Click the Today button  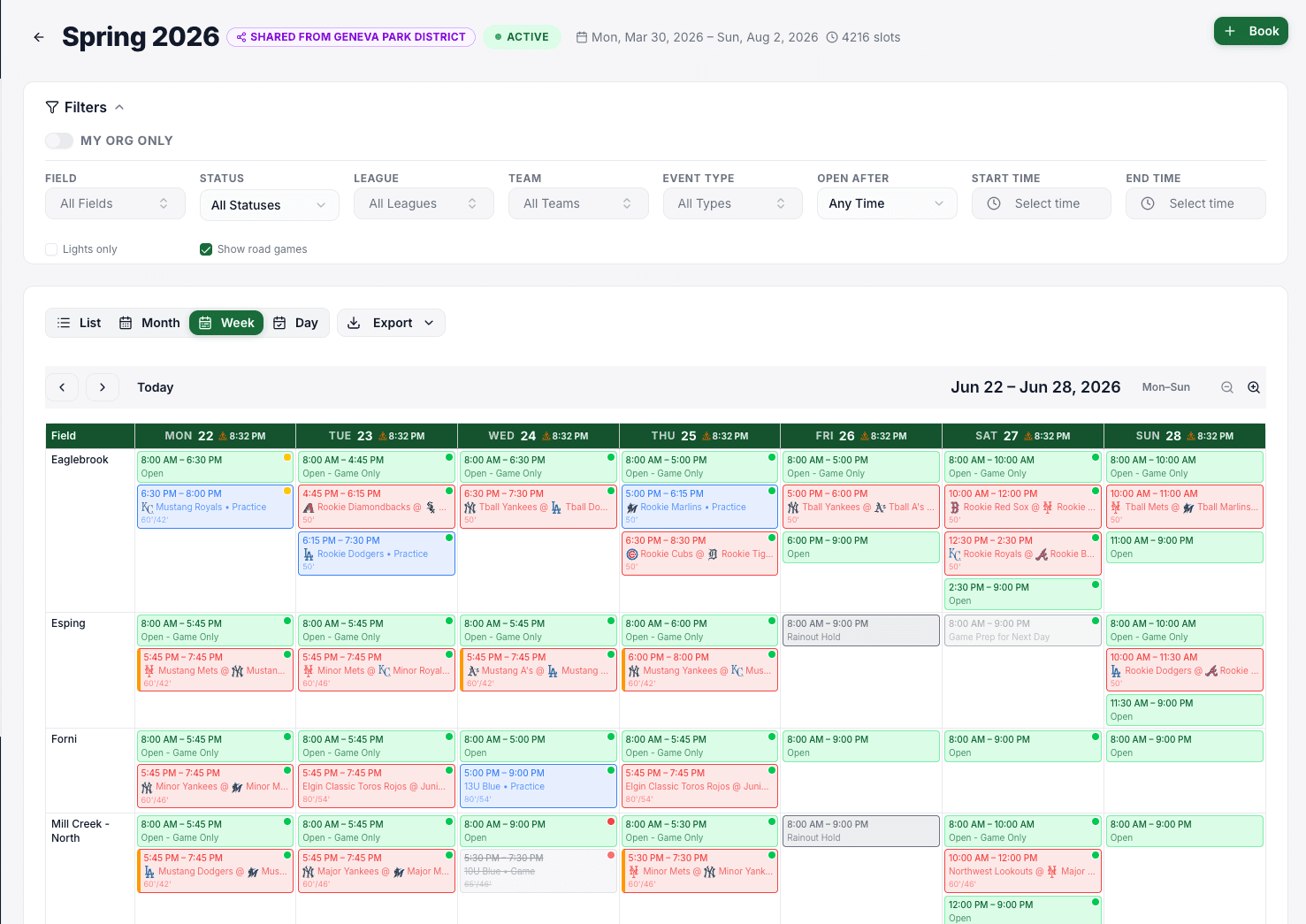pos(156,387)
